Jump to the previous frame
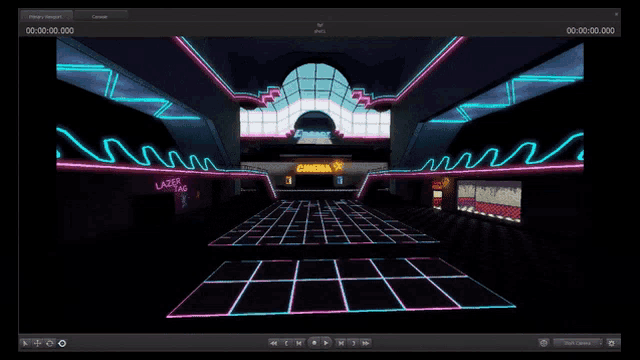 (x=299, y=343)
